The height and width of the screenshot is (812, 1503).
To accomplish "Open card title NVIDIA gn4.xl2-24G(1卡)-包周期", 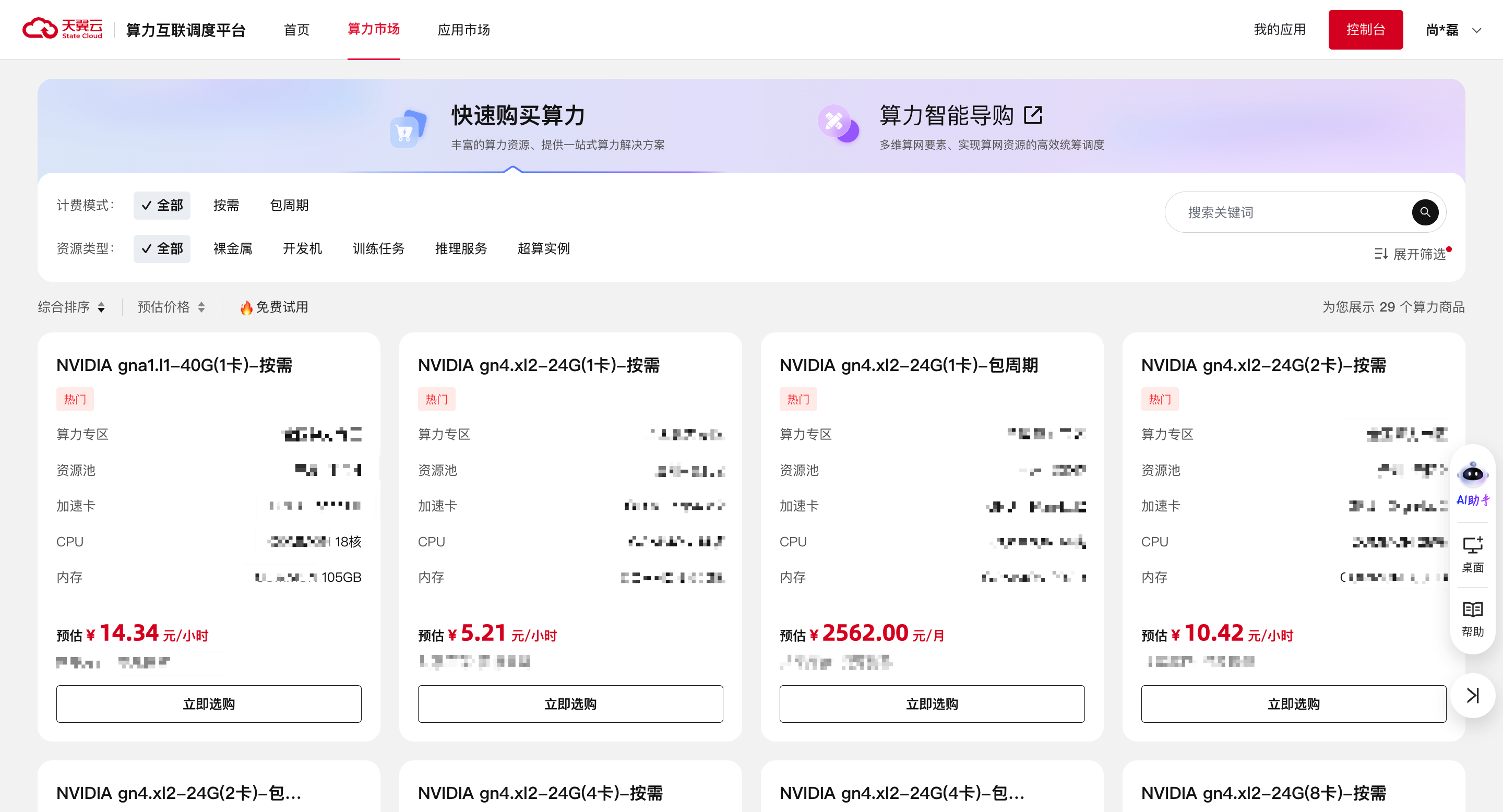I will 909,365.
